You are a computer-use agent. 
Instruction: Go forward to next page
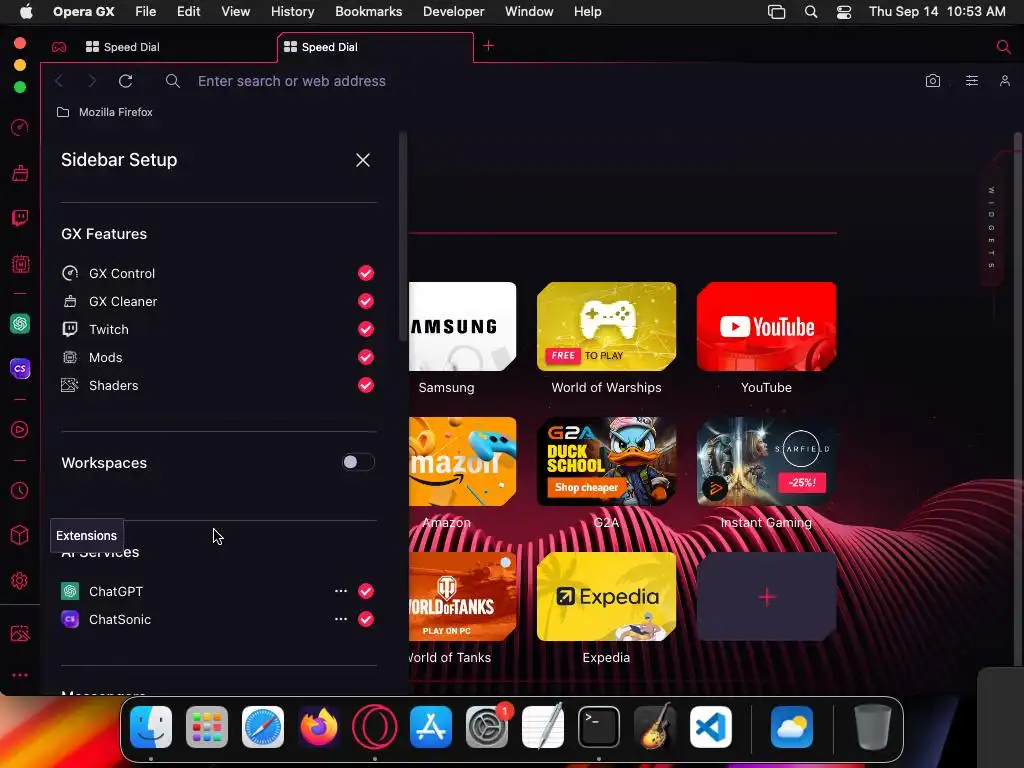coord(92,81)
